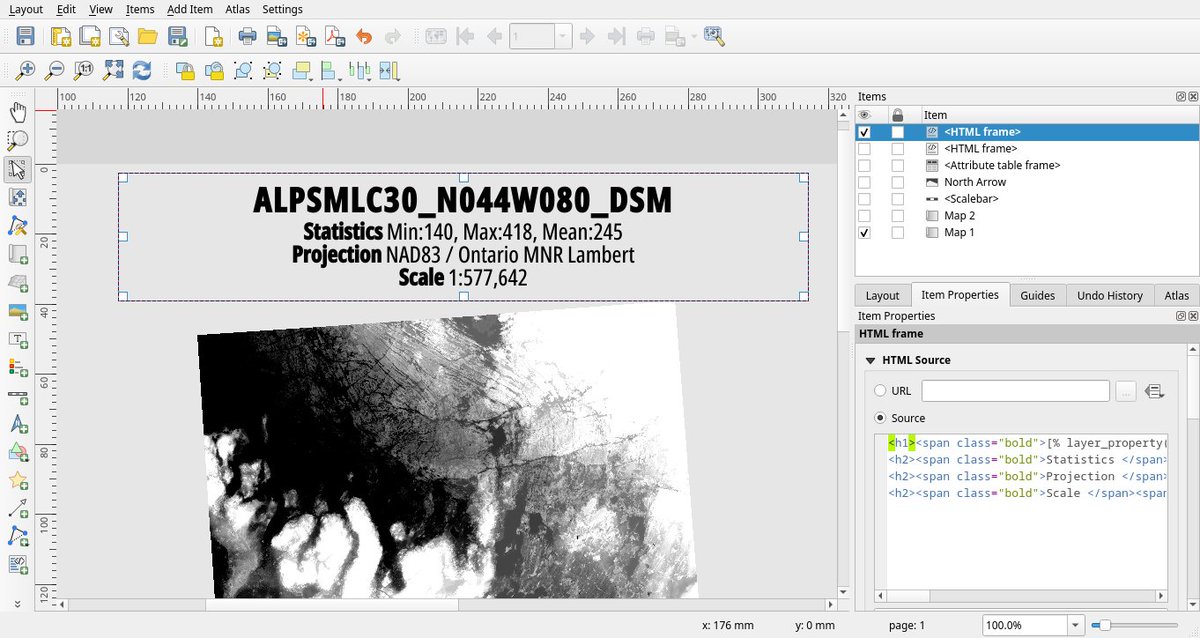Switch to the Undo History tab
The image size is (1200, 638).
click(1110, 295)
